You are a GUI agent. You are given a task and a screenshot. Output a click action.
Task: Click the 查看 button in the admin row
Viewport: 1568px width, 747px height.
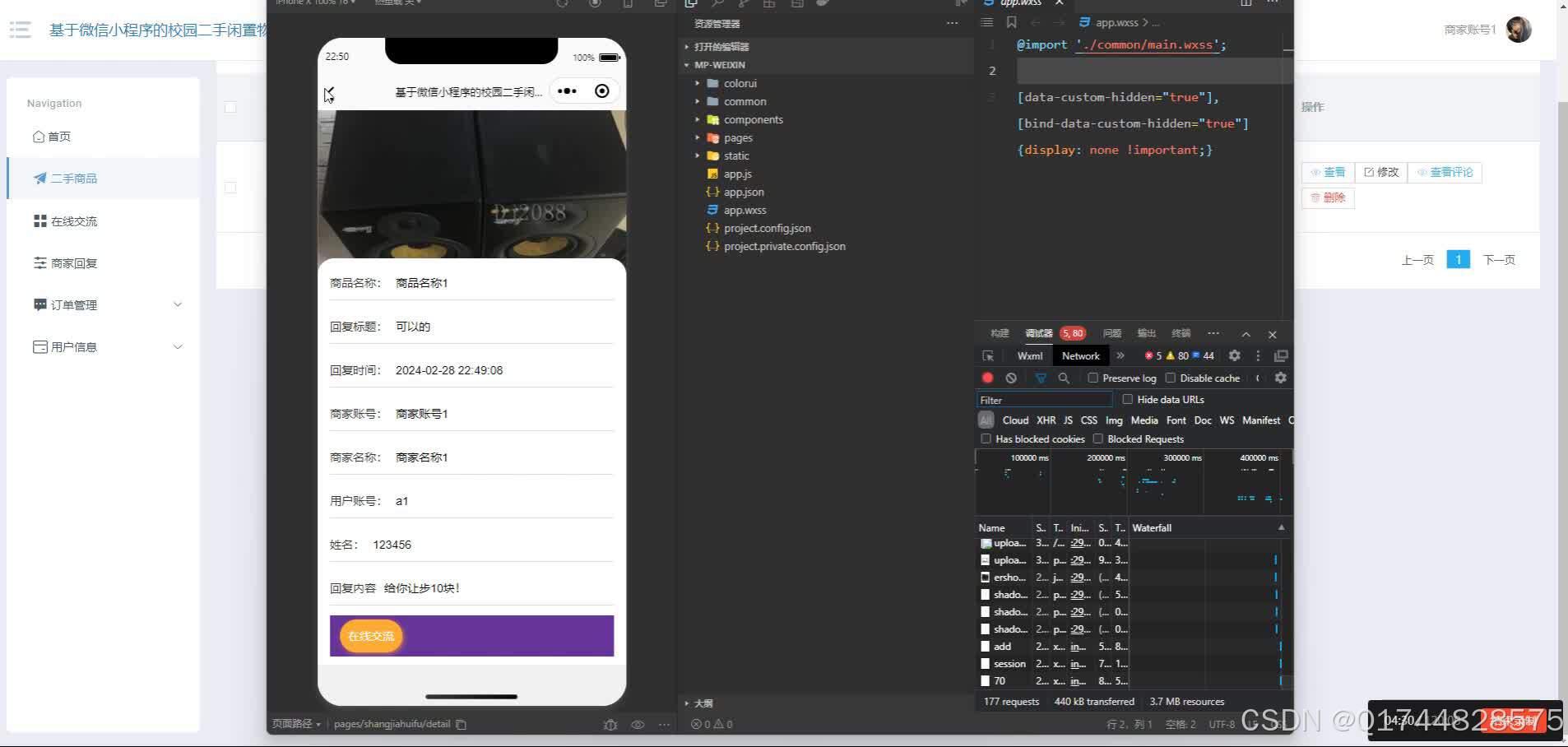coord(1328,172)
